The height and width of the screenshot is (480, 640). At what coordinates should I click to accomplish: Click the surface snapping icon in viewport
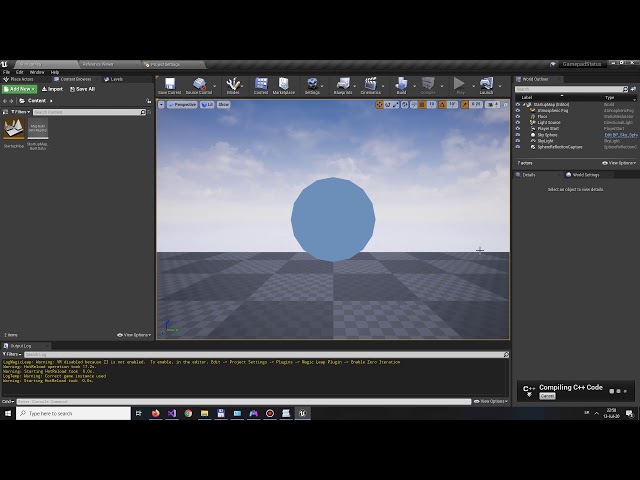coord(413,105)
